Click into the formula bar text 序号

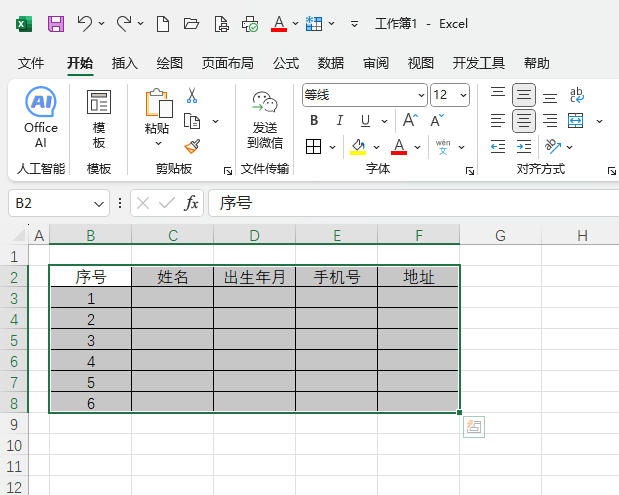[236, 203]
